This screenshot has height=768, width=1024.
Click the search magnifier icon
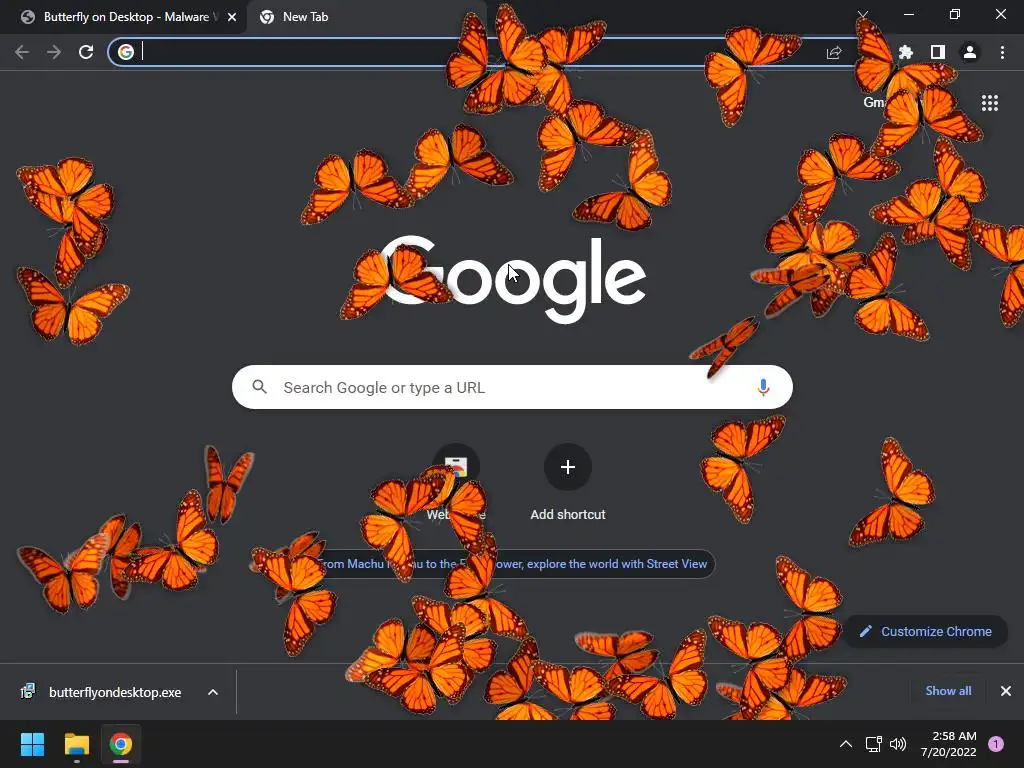259,387
